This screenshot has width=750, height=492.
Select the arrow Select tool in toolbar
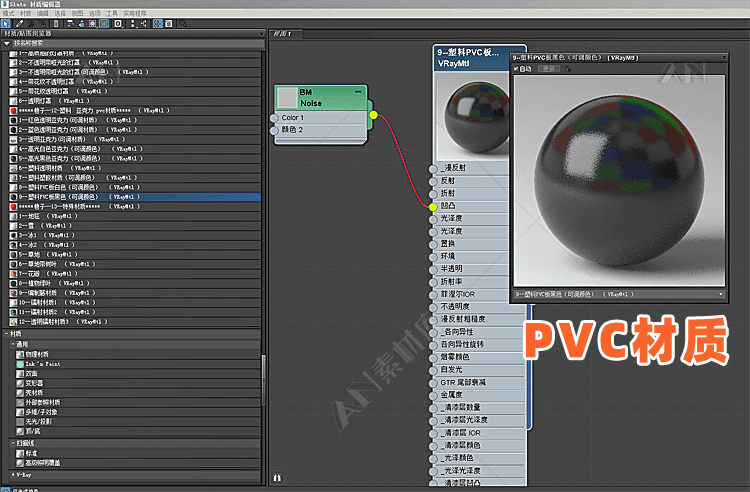pos(5,23)
